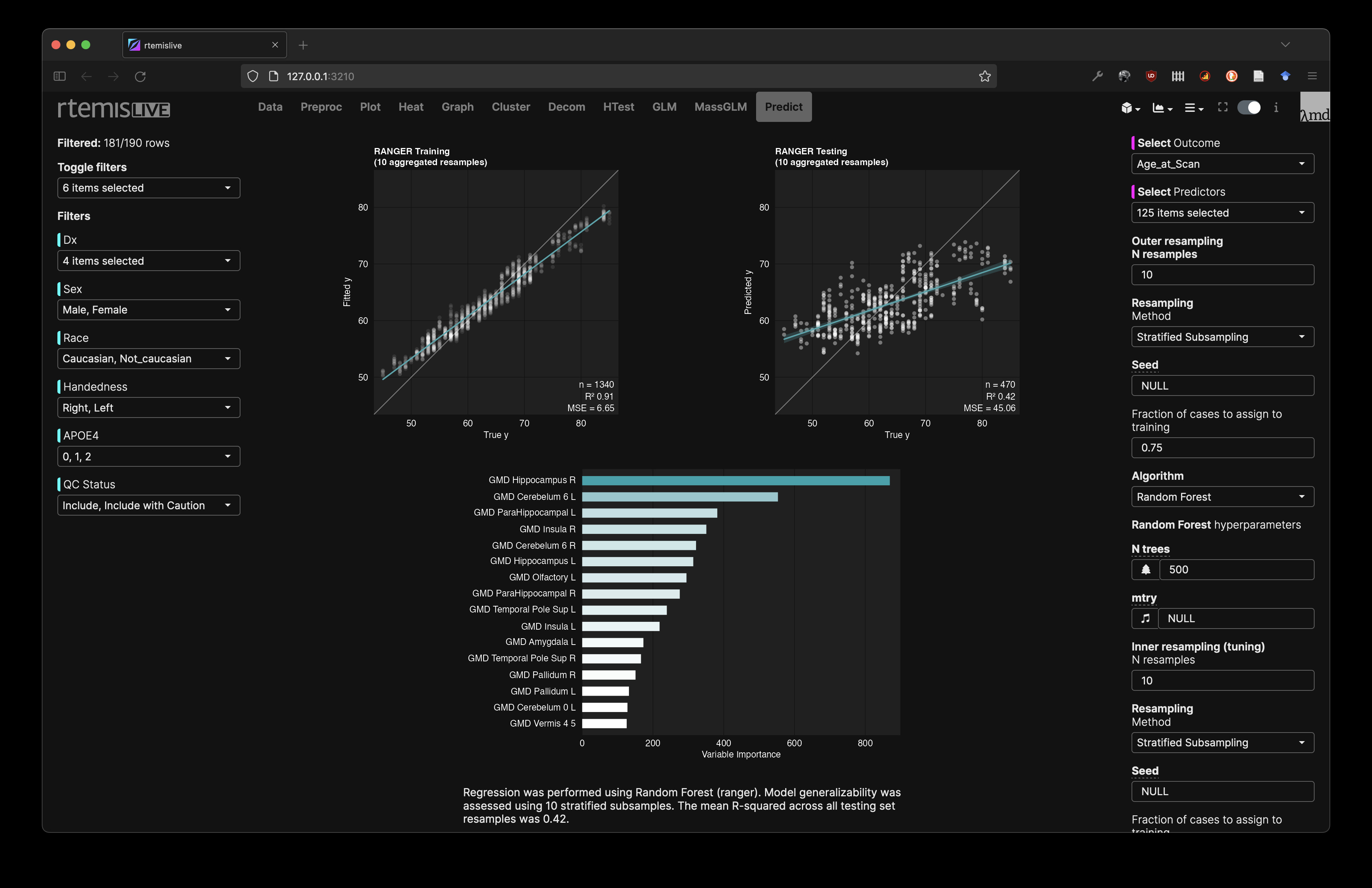Open the Toggle filters dropdown

tap(148, 188)
